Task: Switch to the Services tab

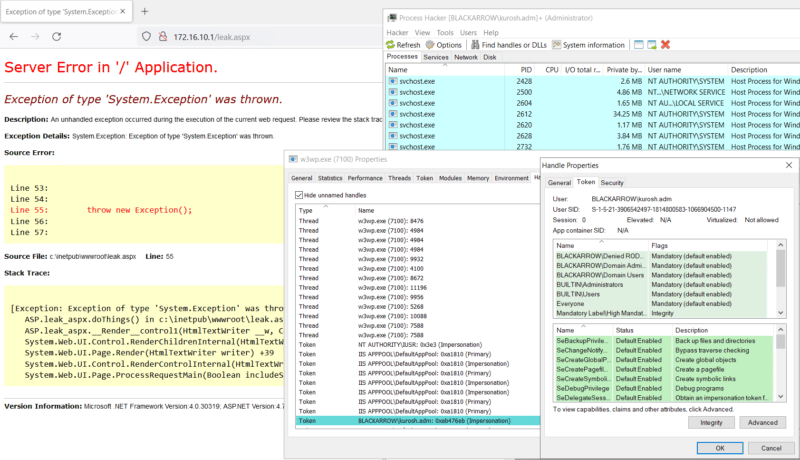Action: (436, 57)
